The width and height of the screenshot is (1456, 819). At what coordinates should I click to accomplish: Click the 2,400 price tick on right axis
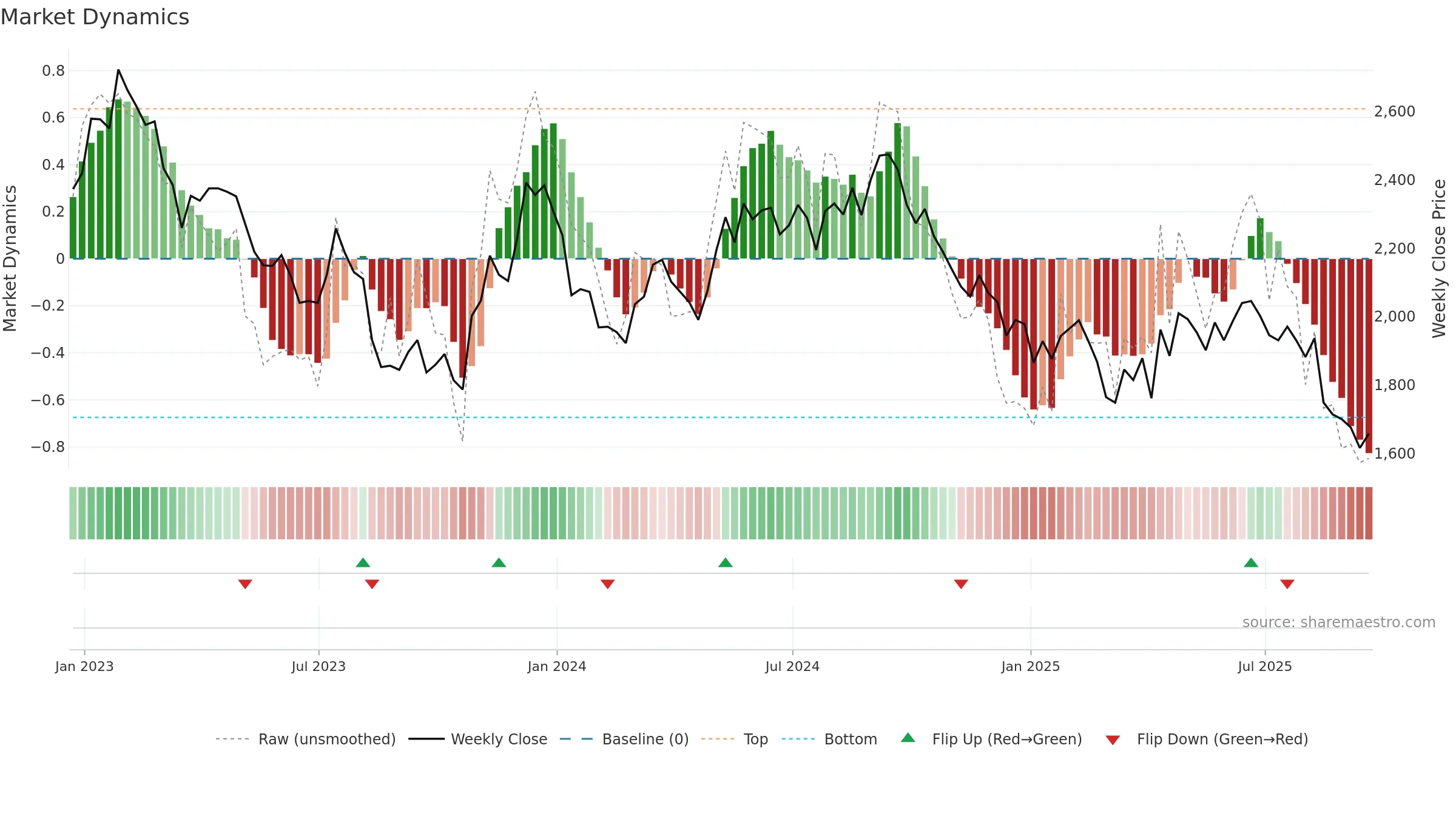point(1395,180)
